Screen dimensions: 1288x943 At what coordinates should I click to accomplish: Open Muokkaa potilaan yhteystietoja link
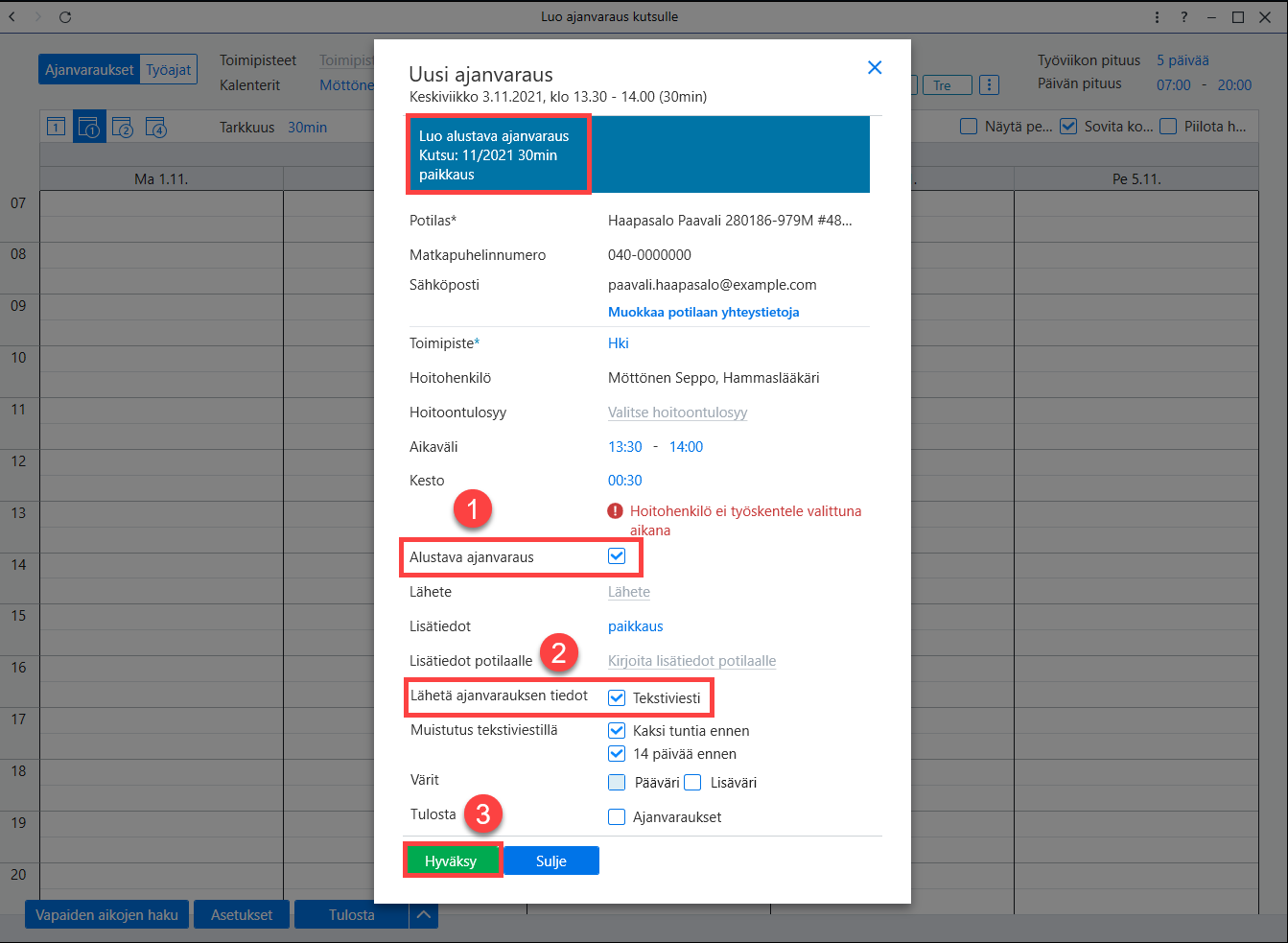click(703, 312)
